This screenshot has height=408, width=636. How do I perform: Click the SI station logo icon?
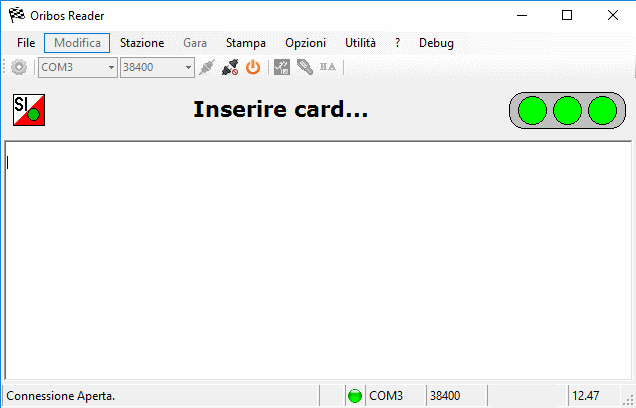[x=29, y=110]
